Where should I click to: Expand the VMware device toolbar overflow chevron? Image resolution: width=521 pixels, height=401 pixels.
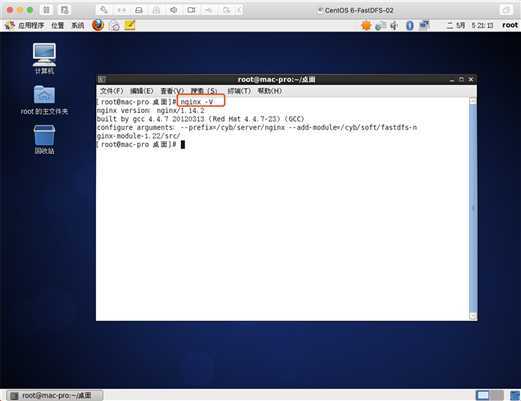239,10
